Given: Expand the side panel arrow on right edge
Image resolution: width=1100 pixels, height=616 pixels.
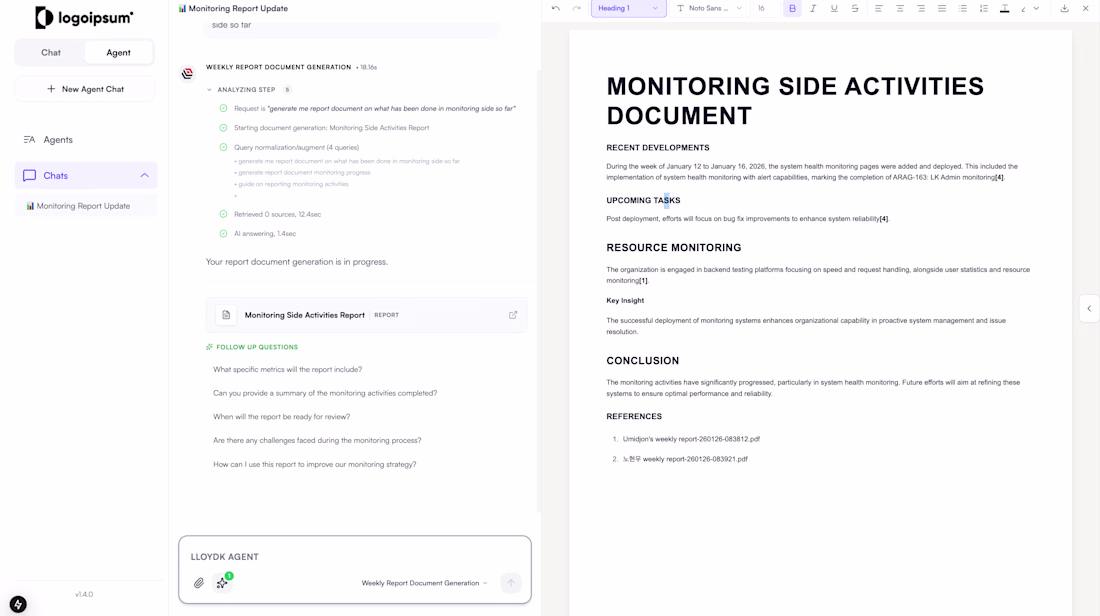Looking at the screenshot, I should click(x=1089, y=309).
